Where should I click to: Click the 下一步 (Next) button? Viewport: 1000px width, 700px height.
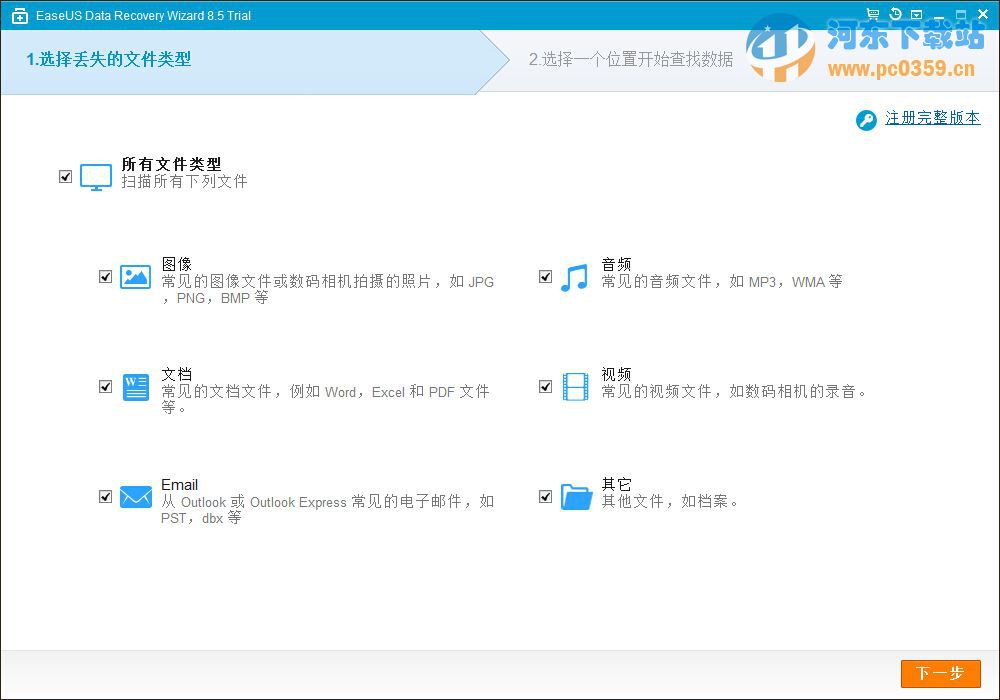(940, 674)
